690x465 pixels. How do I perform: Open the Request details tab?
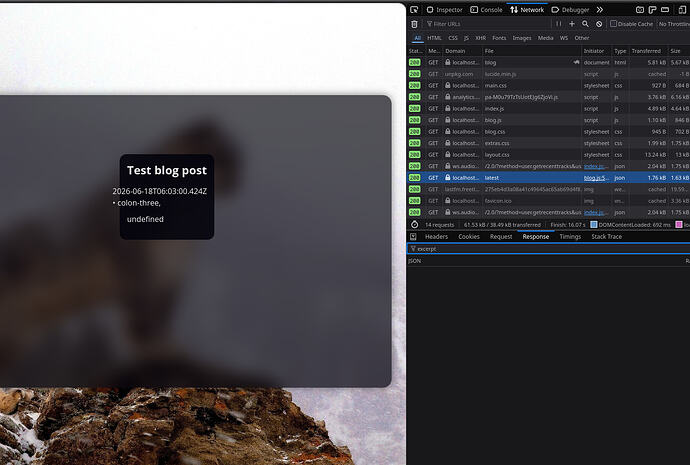coord(501,237)
